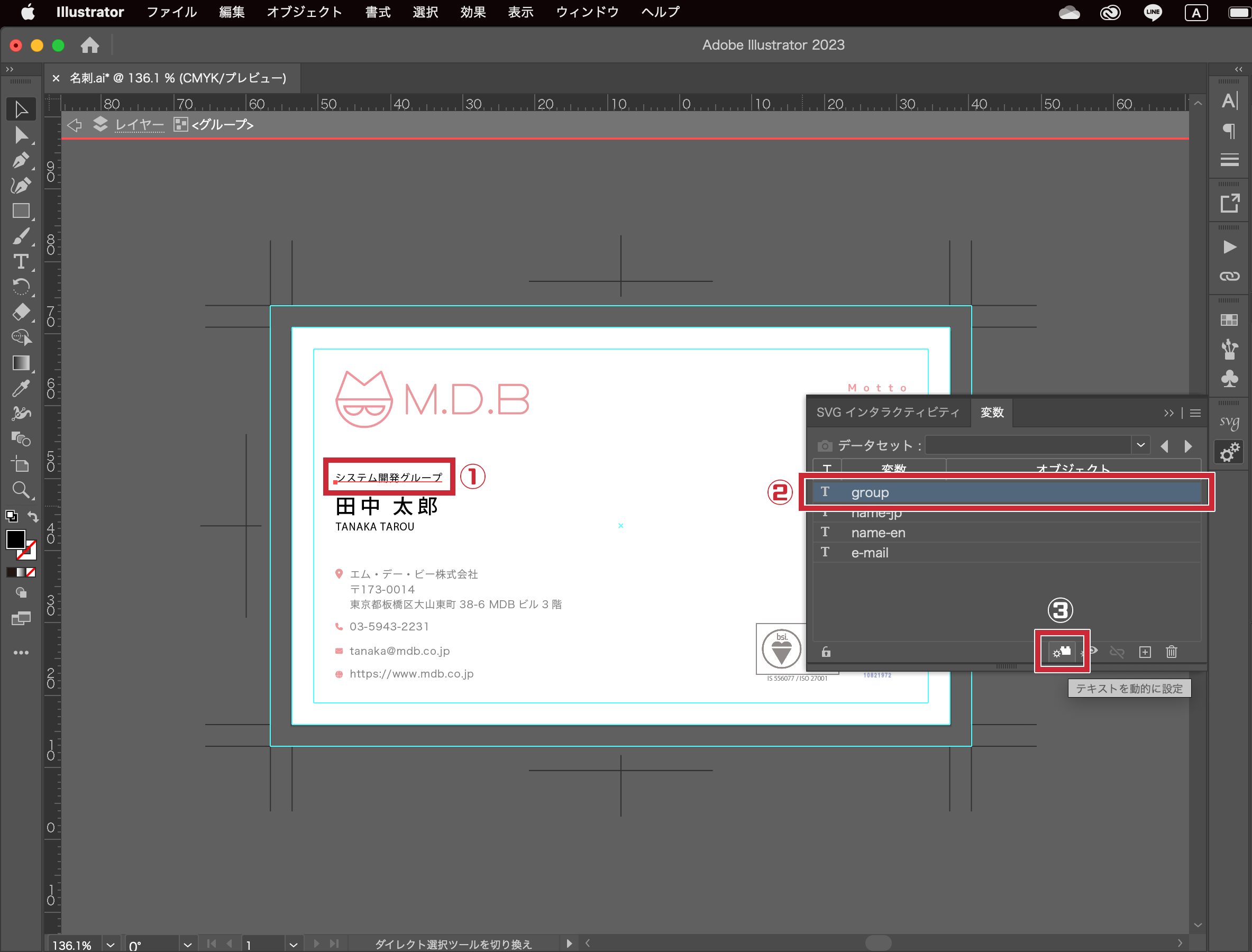
Task: Open the 効果 menu
Action: pyautogui.click(x=473, y=12)
